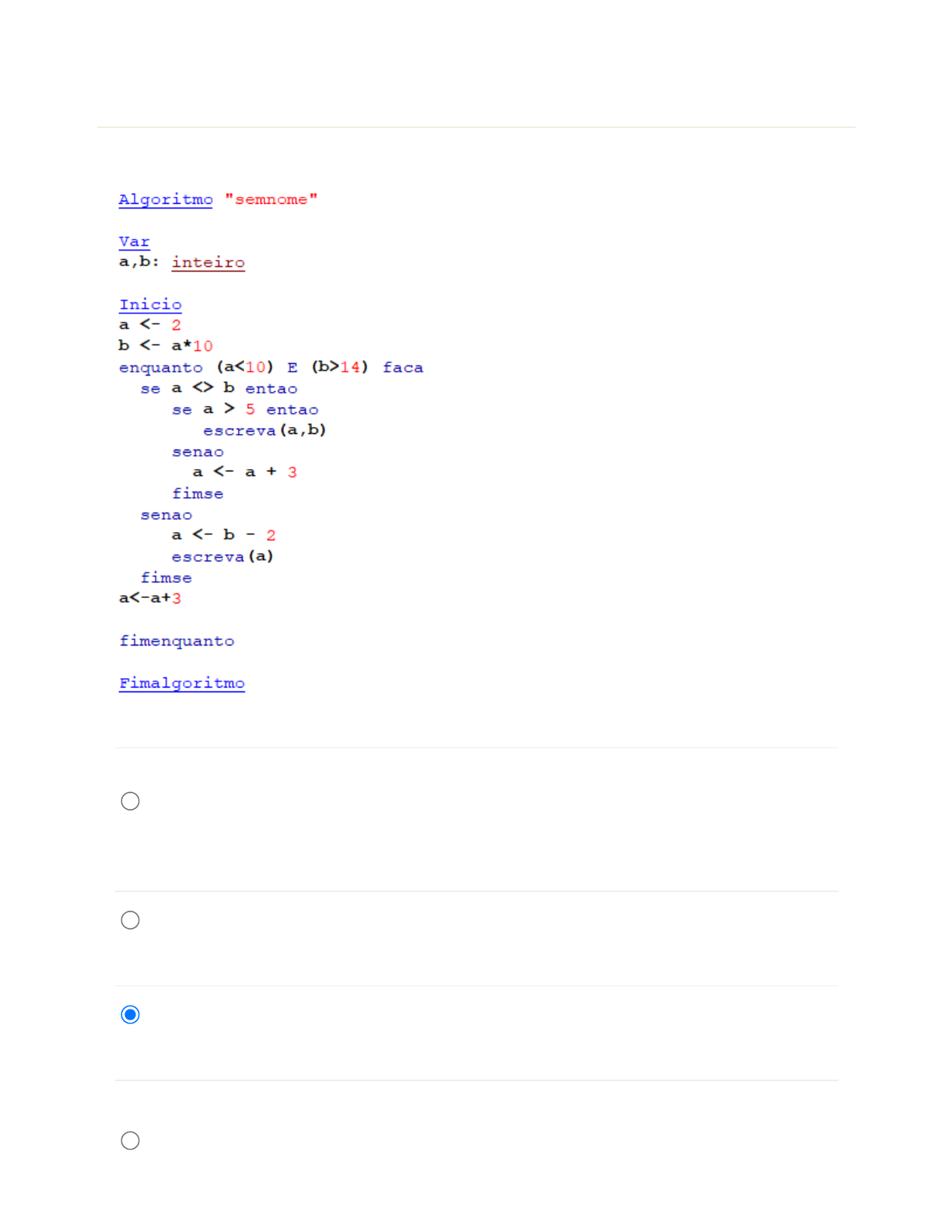This screenshot has height=1232, width=952.
Task: Click the 'faca' keyword
Action: (403, 367)
